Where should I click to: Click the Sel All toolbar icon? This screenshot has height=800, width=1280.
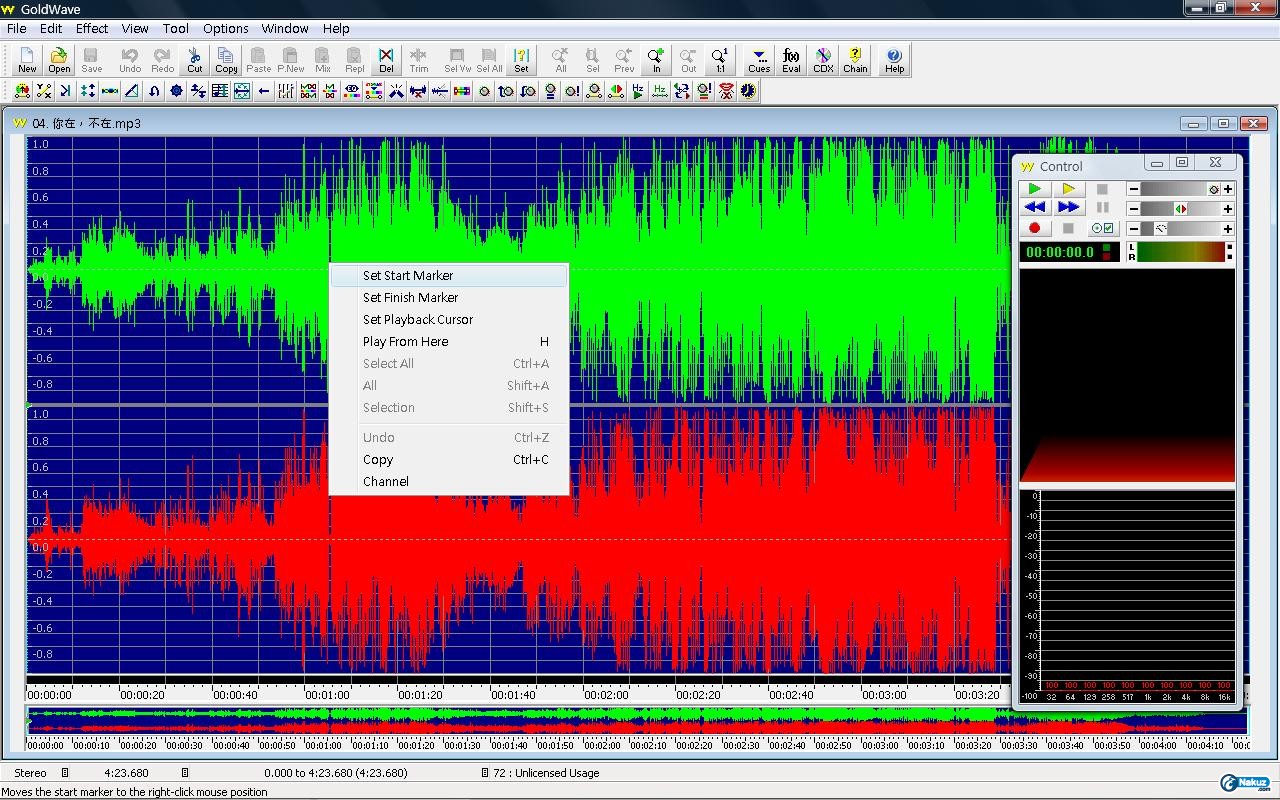(x=489, y=60)
